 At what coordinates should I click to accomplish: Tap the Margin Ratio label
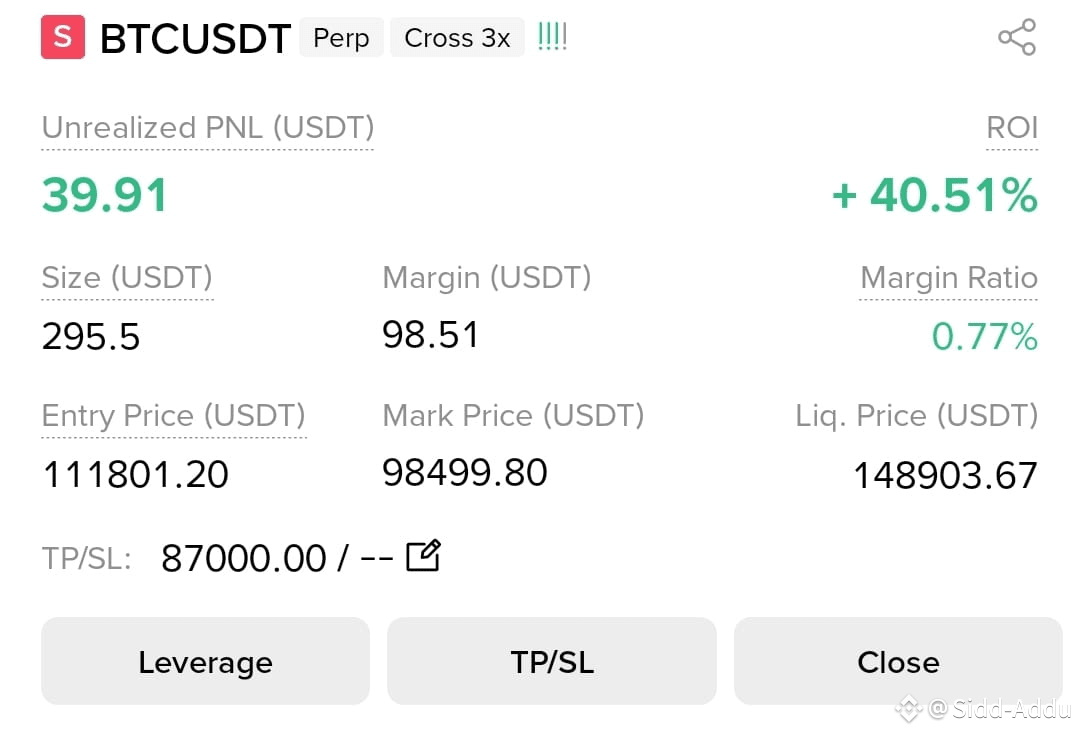click(948, 278)
